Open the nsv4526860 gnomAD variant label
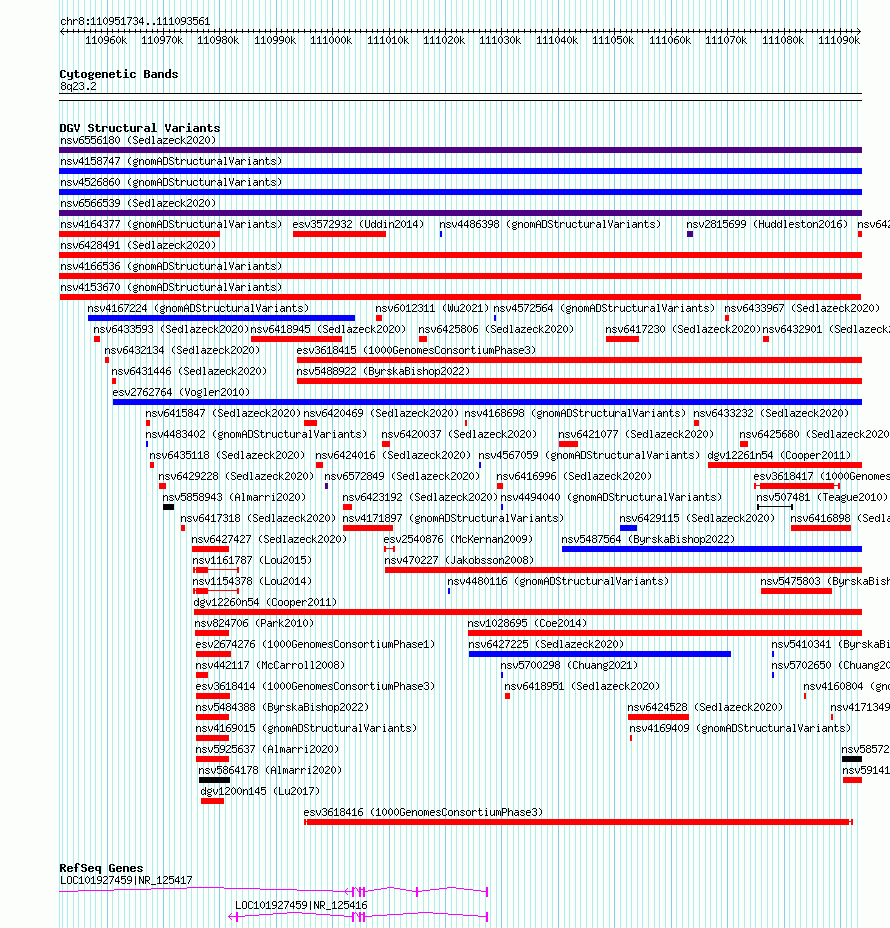 (x=171, y=182)
